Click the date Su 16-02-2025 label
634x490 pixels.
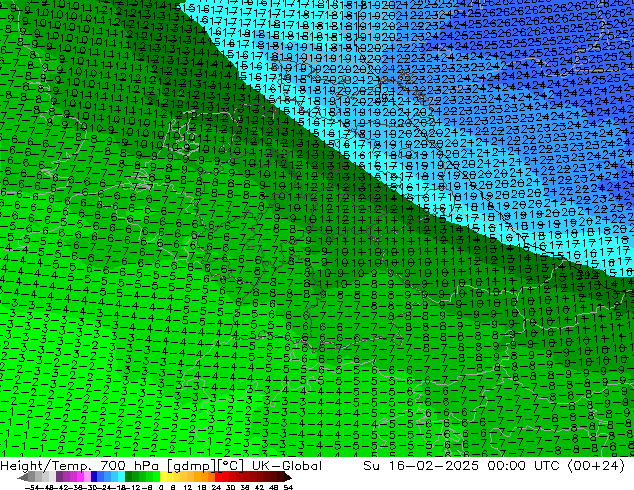click(x=421, y=466)
